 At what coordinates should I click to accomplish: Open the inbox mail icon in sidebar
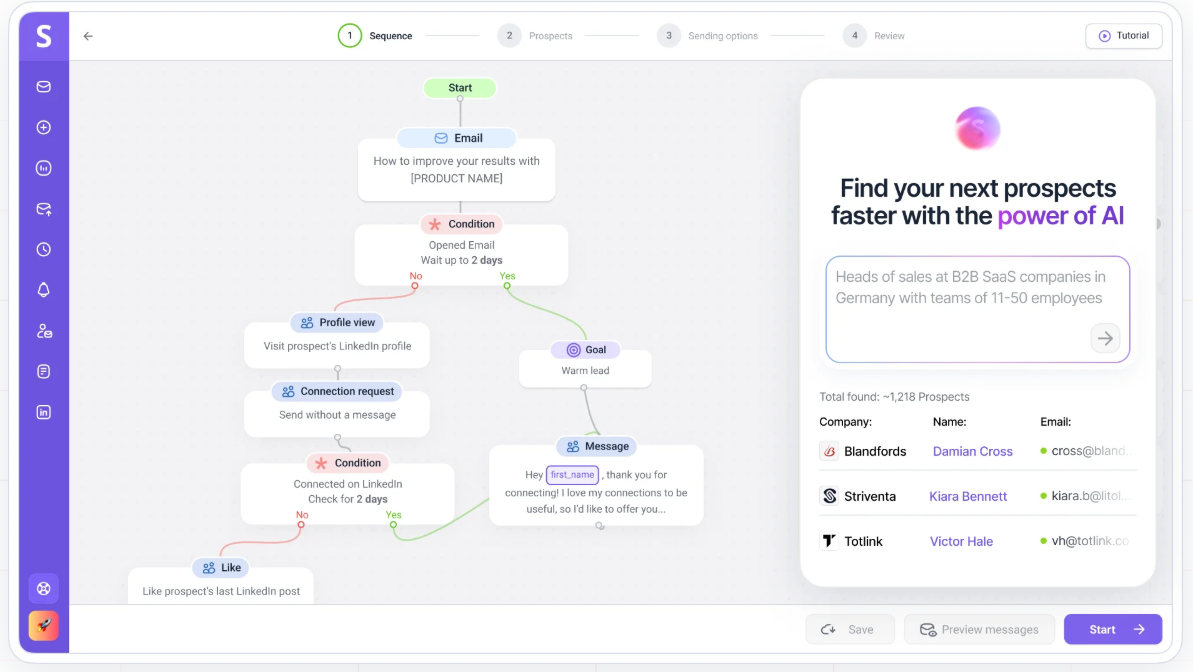(43, 87)
